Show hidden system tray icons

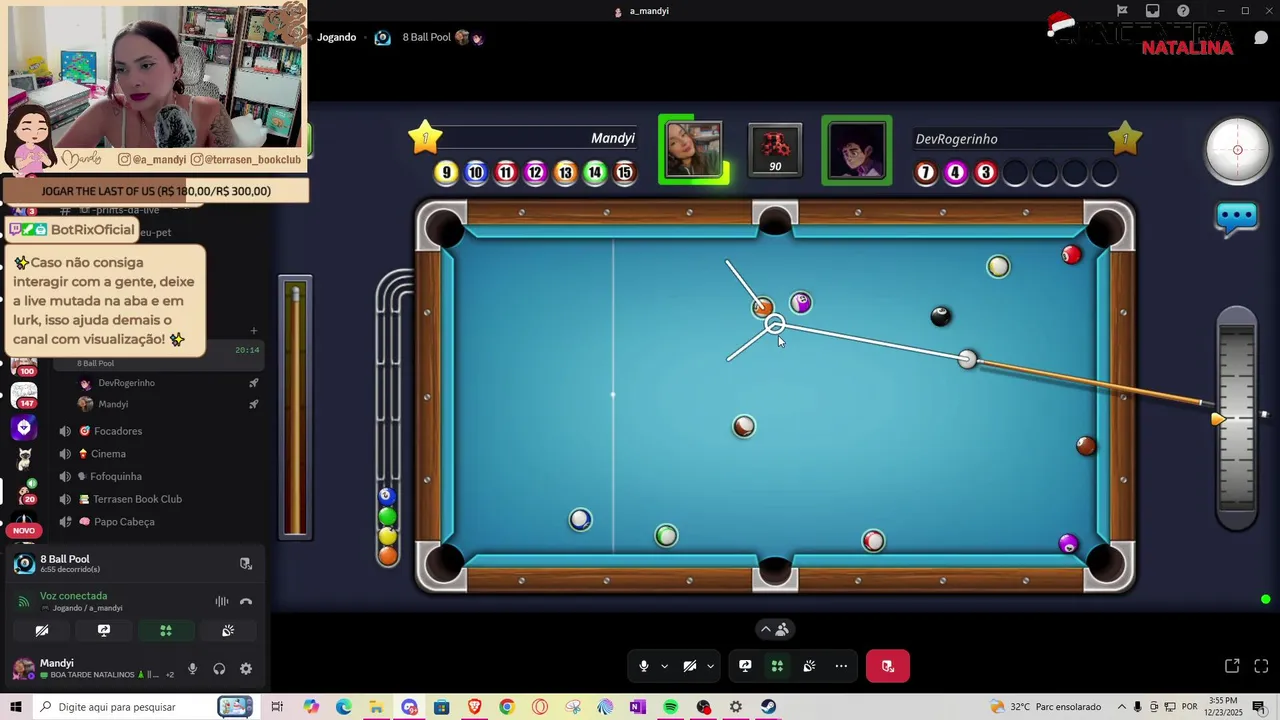(1121, 707)
